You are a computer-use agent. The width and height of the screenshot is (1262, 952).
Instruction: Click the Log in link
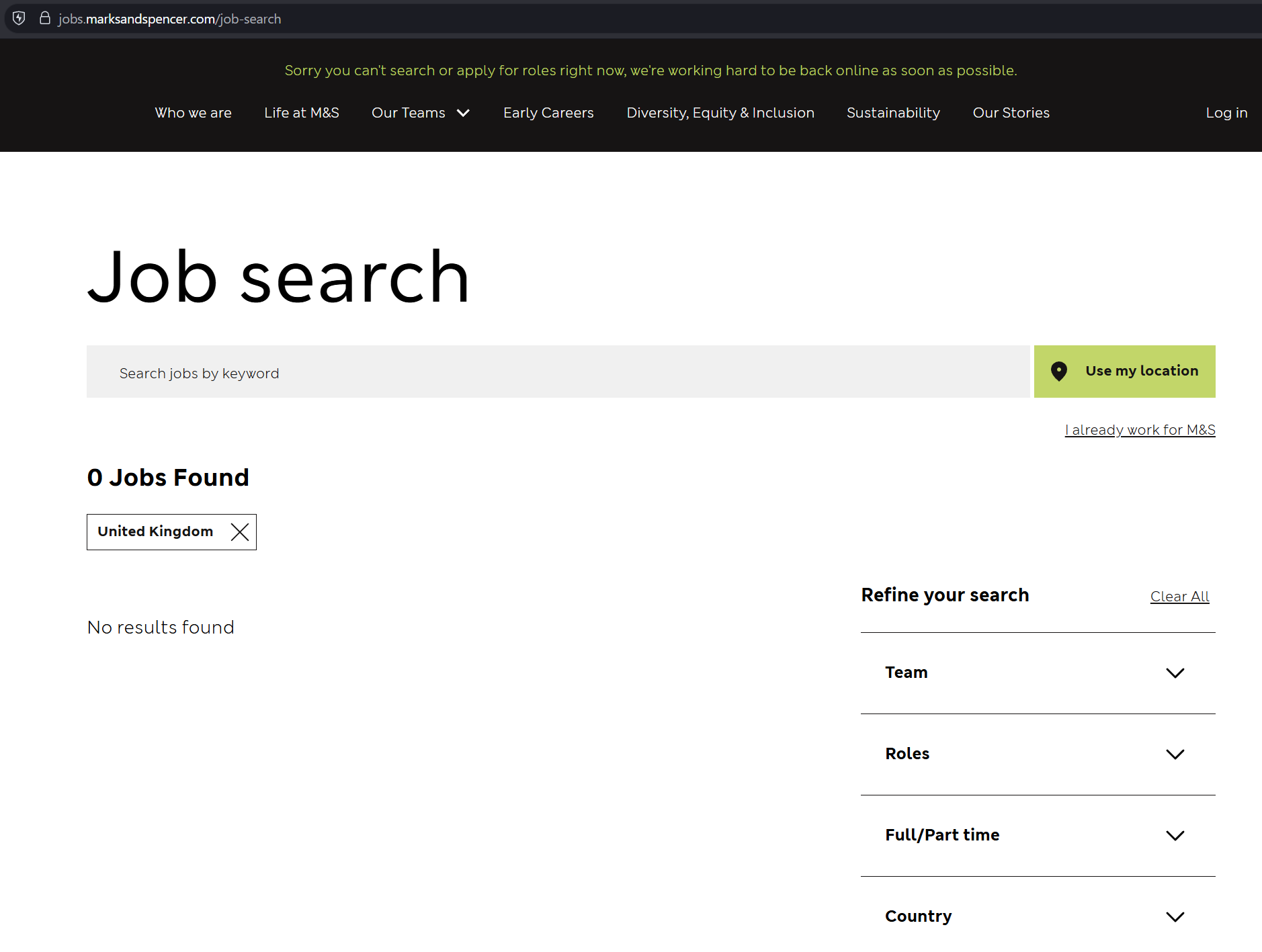[x=1226, y=113]
